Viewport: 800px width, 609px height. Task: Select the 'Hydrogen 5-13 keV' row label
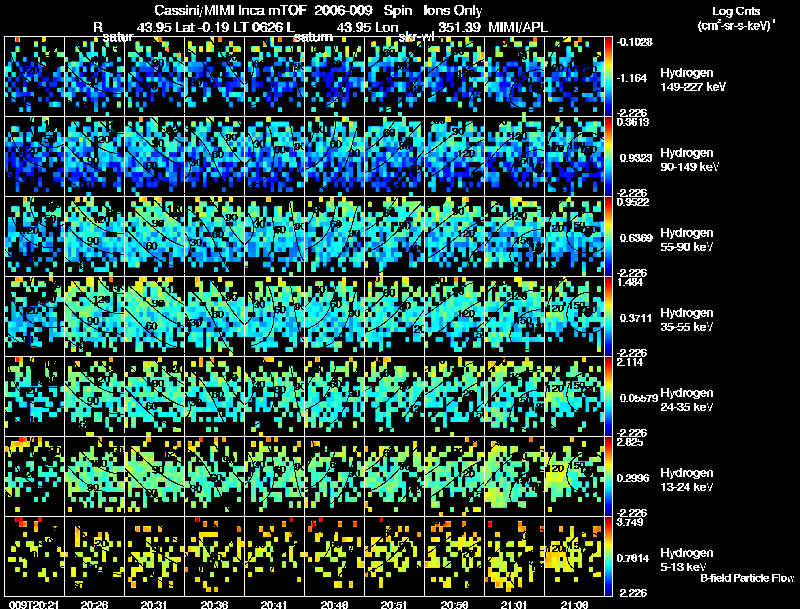click(x=687, y=560)
